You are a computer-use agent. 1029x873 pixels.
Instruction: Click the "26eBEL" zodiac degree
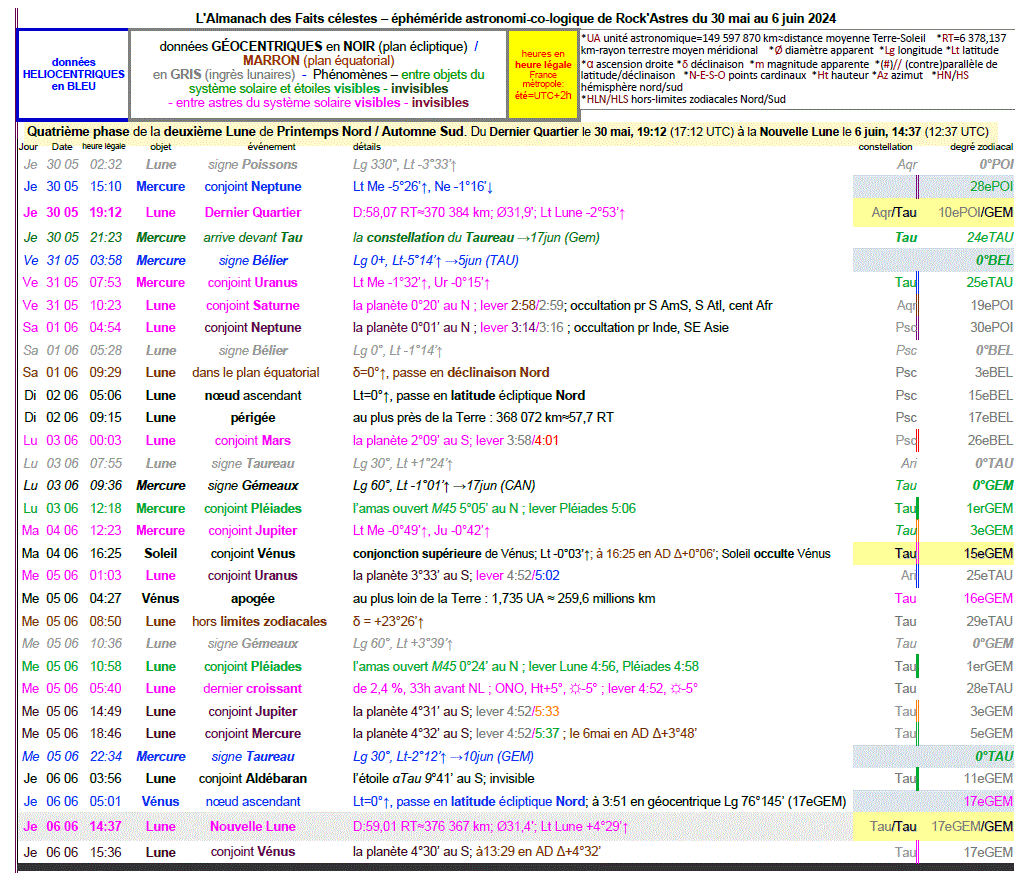click(x=991, y=440)
